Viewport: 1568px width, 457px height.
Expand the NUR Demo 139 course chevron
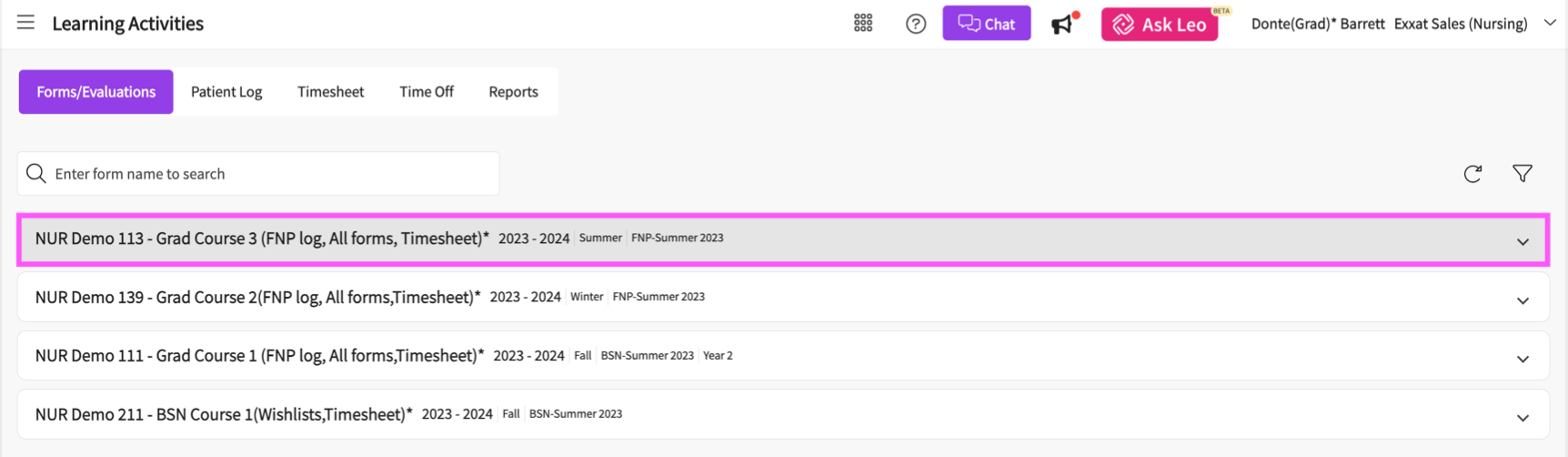(1522, 301)
